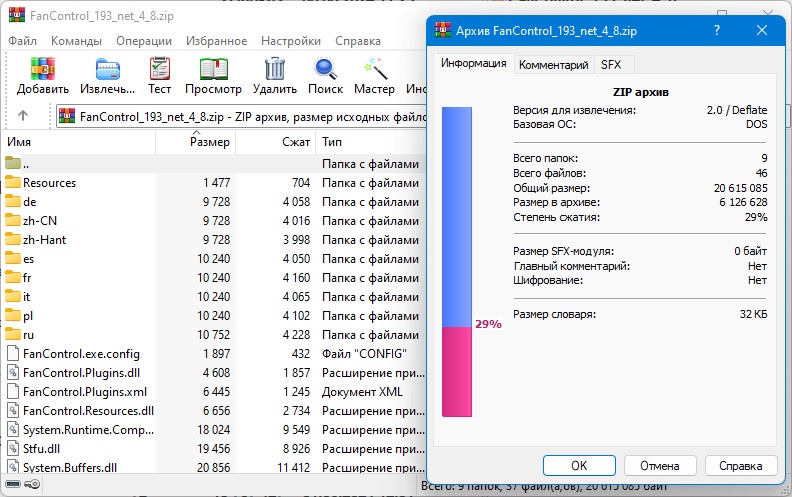Switch to the Комментарий tab

[x=554, y=65]
